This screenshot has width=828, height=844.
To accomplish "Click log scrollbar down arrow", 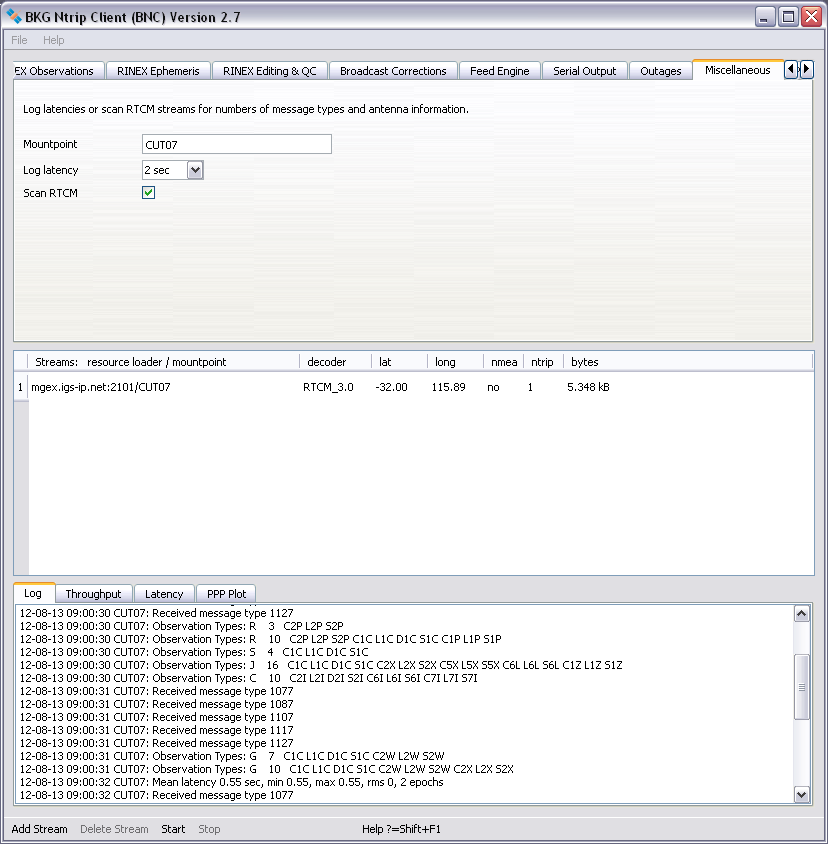I will pyautogui.click(x=801, y=794).
